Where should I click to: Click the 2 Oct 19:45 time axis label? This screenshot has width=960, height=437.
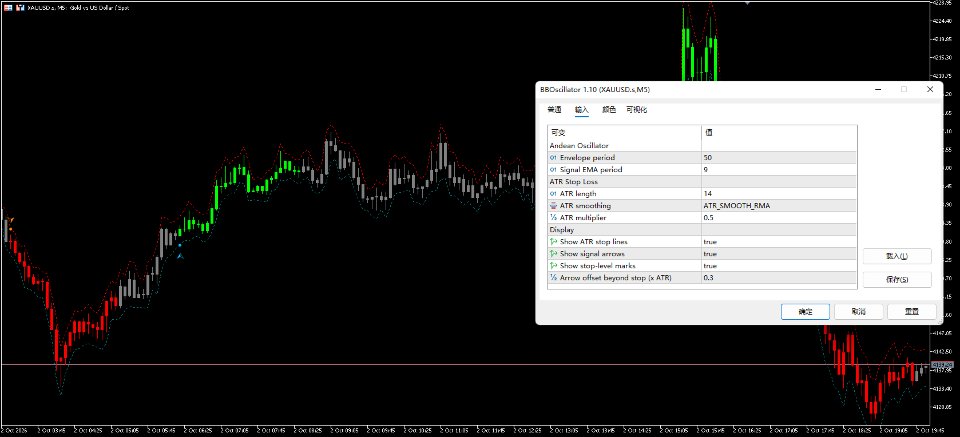coord(928,430)
